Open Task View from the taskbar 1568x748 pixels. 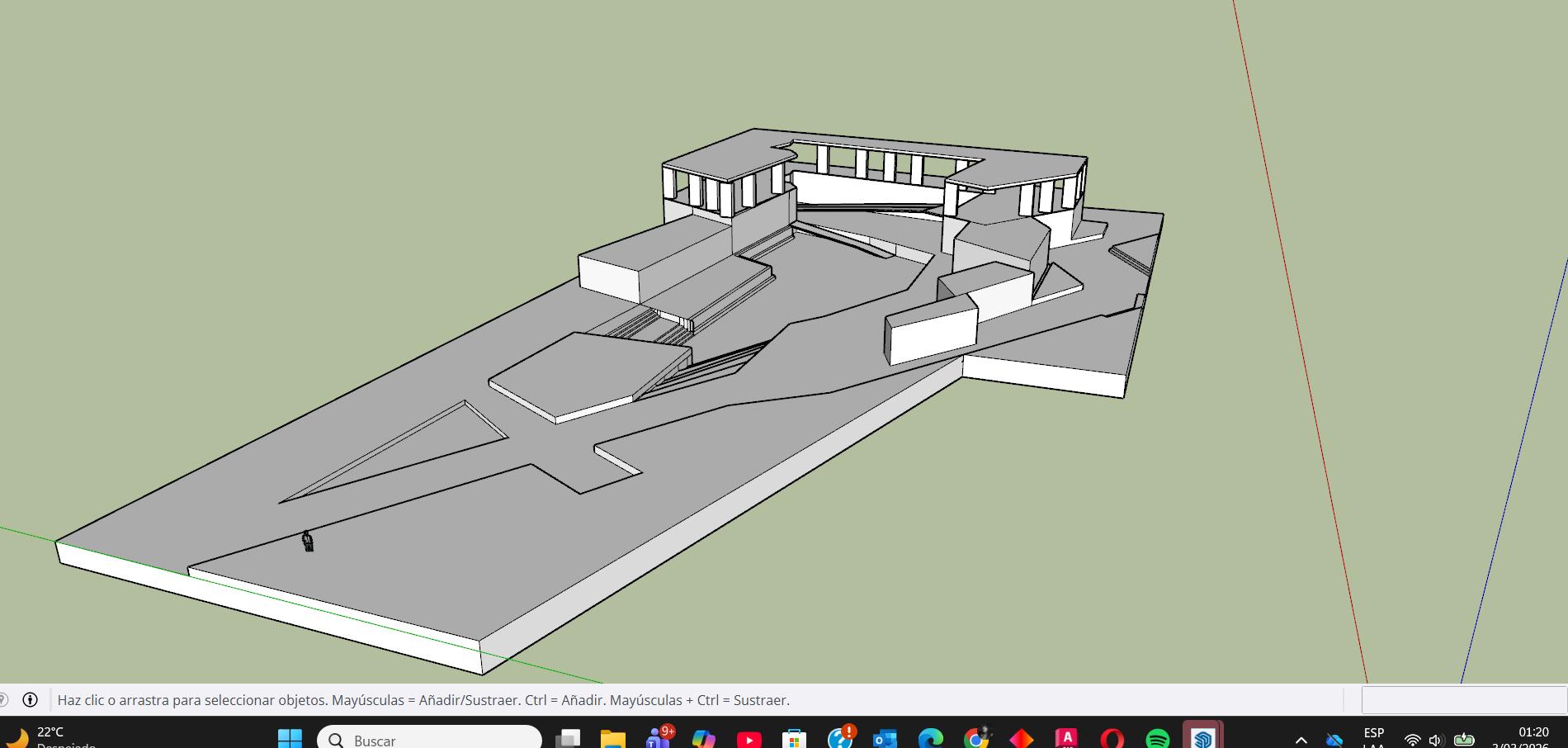[x=568, y=738]
